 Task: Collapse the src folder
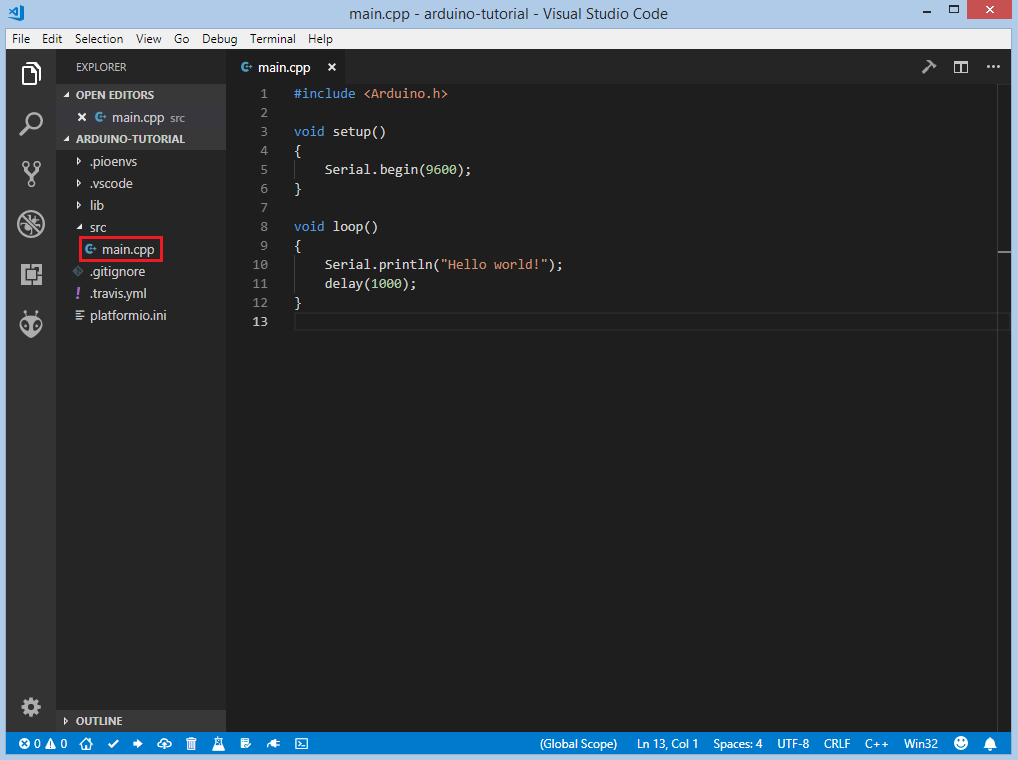[x=97, y=227]
